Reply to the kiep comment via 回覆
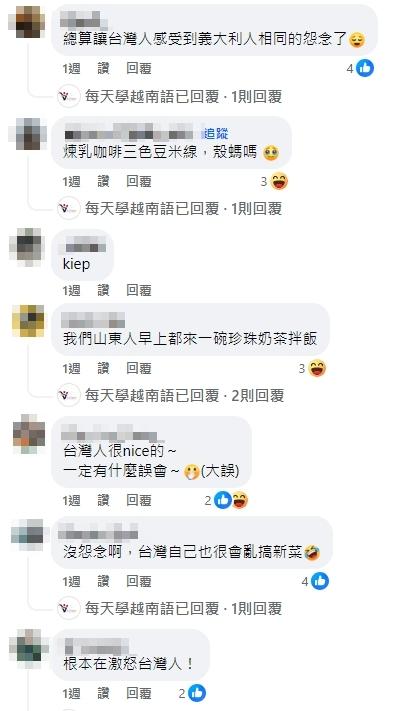This screenshot has width=418, height=711. click(x=139, y=290)
